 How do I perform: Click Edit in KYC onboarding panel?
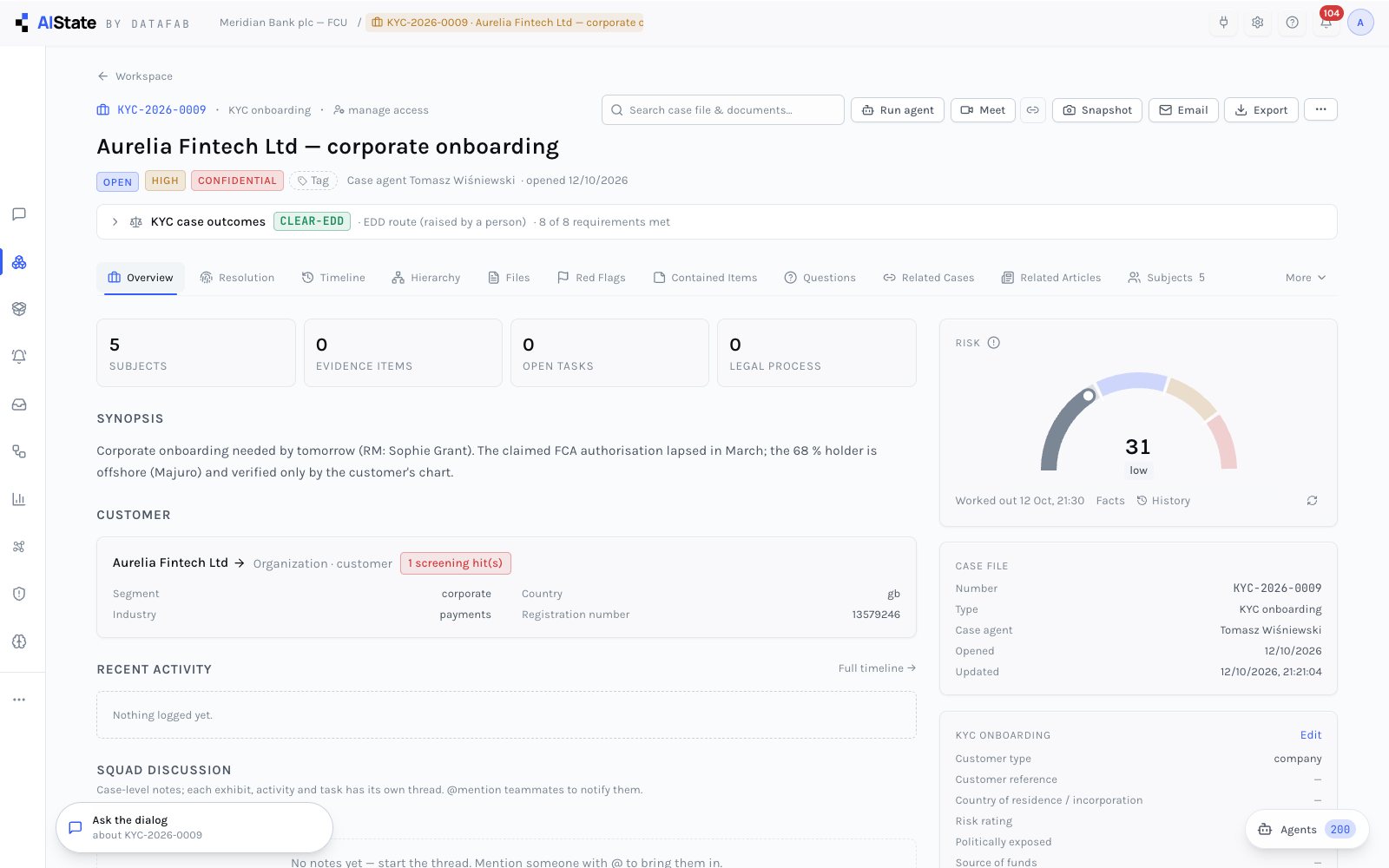click(1311, 735)
